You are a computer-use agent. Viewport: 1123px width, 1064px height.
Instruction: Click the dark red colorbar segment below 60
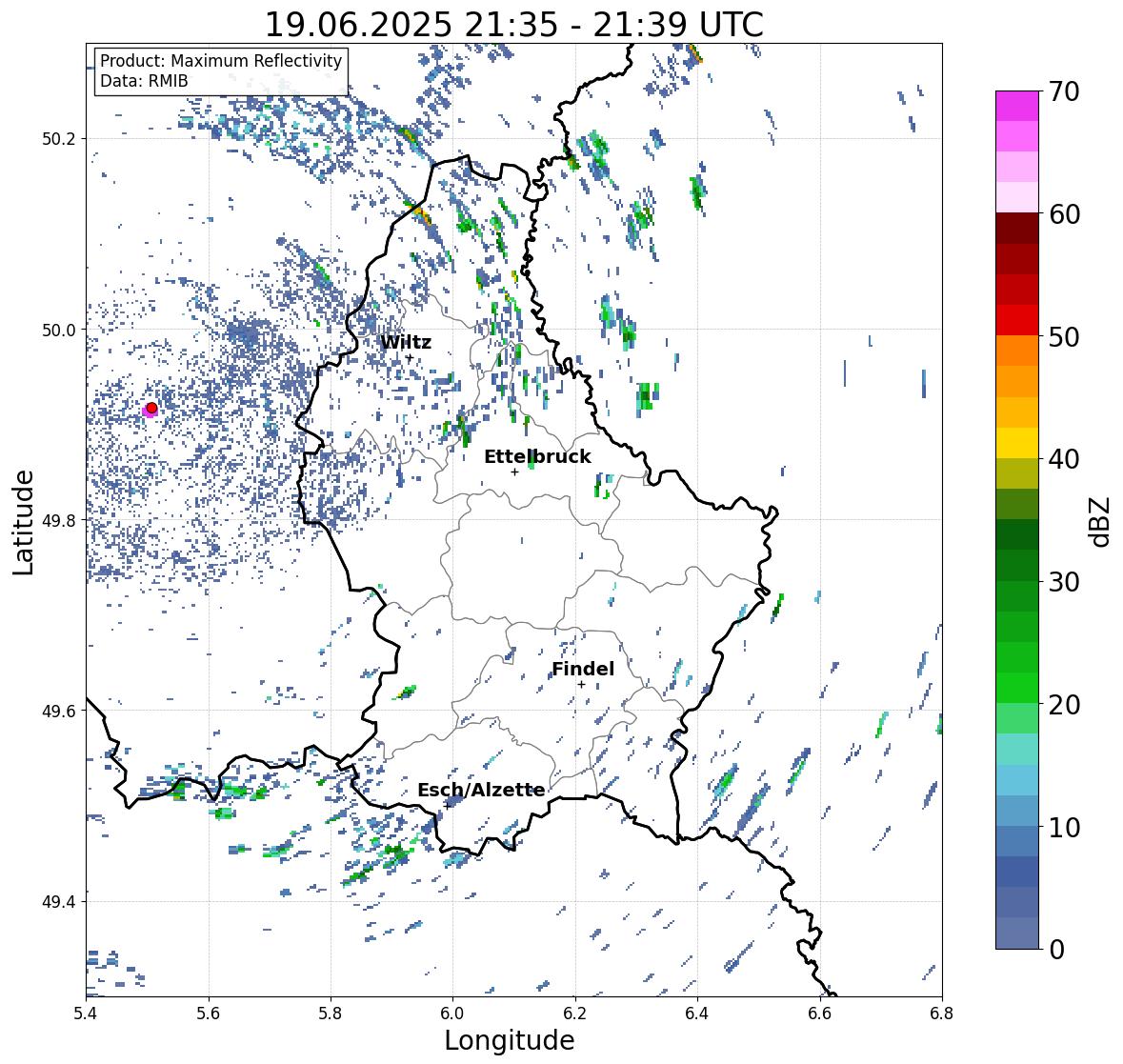1017,229
